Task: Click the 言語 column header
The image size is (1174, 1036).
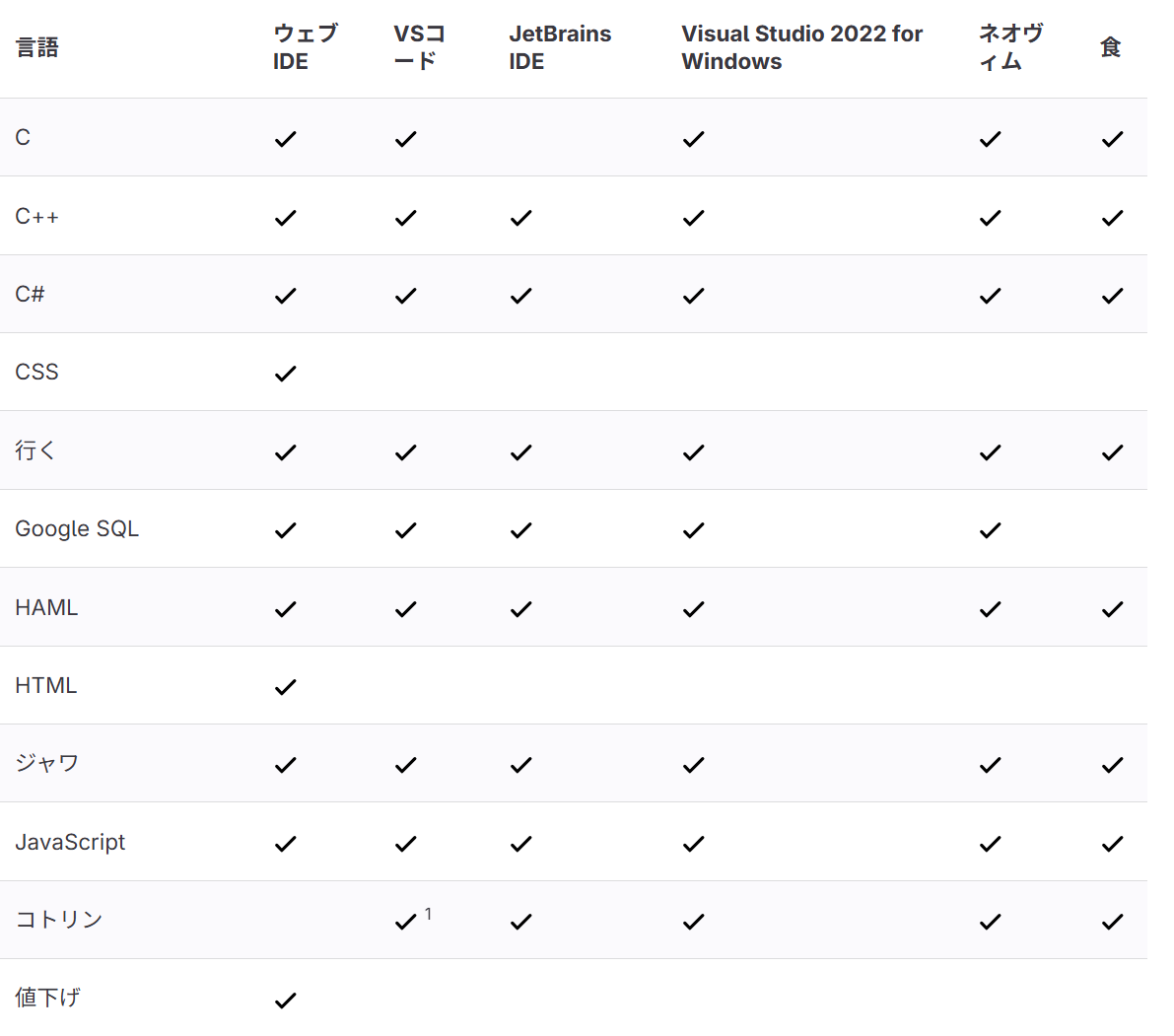Action: click(37, 47)
